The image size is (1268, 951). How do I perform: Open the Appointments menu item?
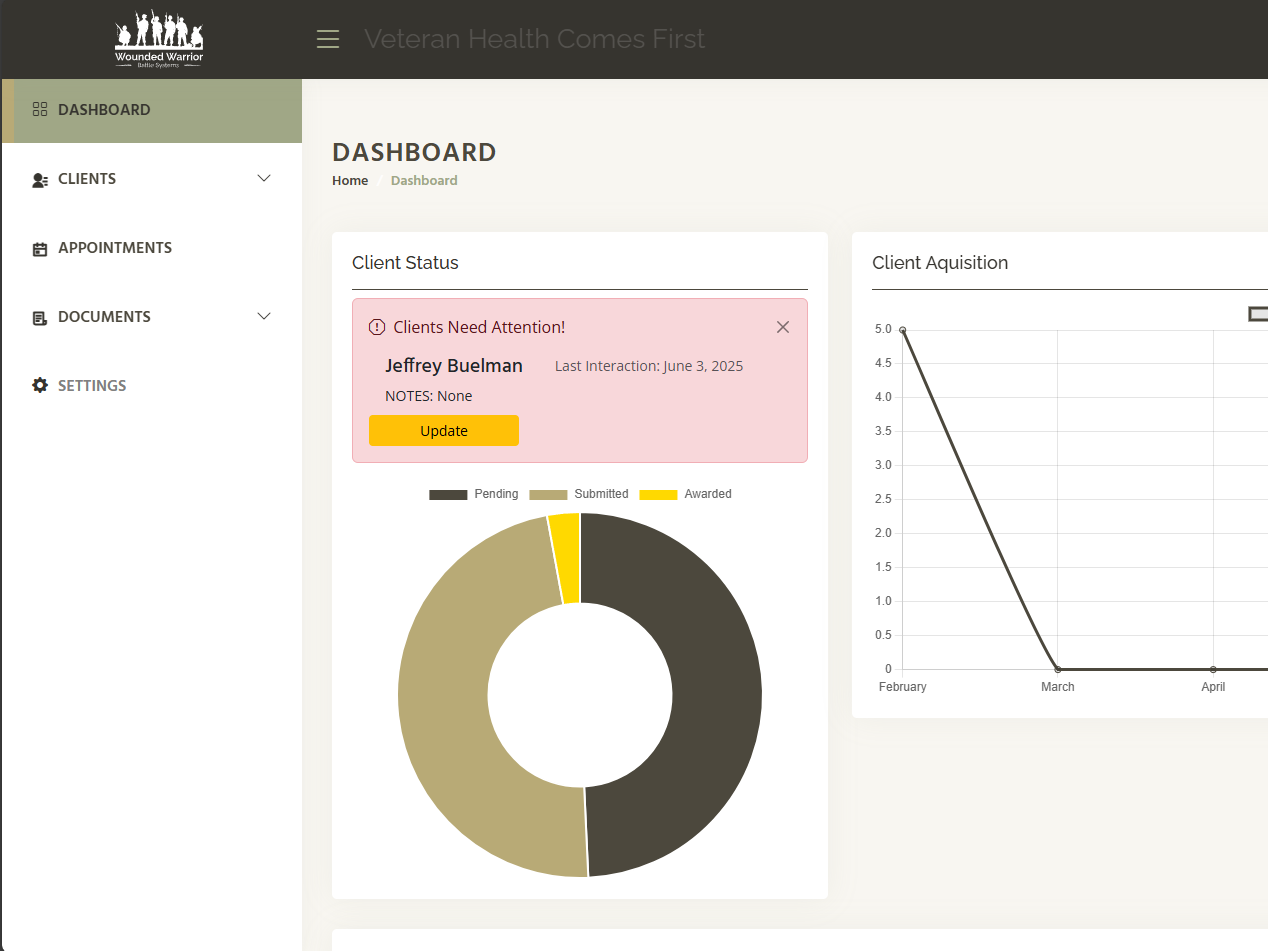click(x=115, y=248)
